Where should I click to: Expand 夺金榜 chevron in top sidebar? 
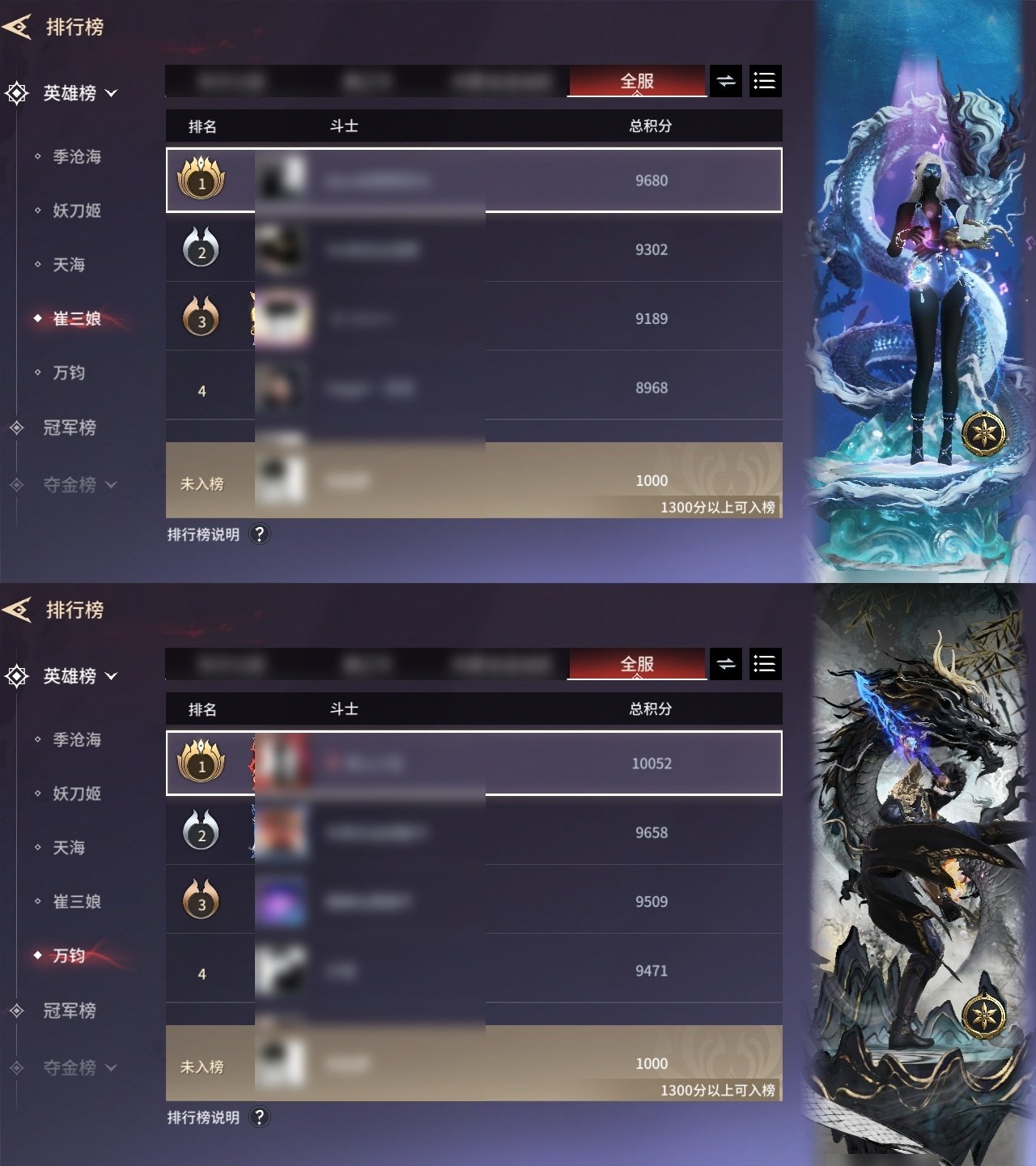tap(112, 484)
